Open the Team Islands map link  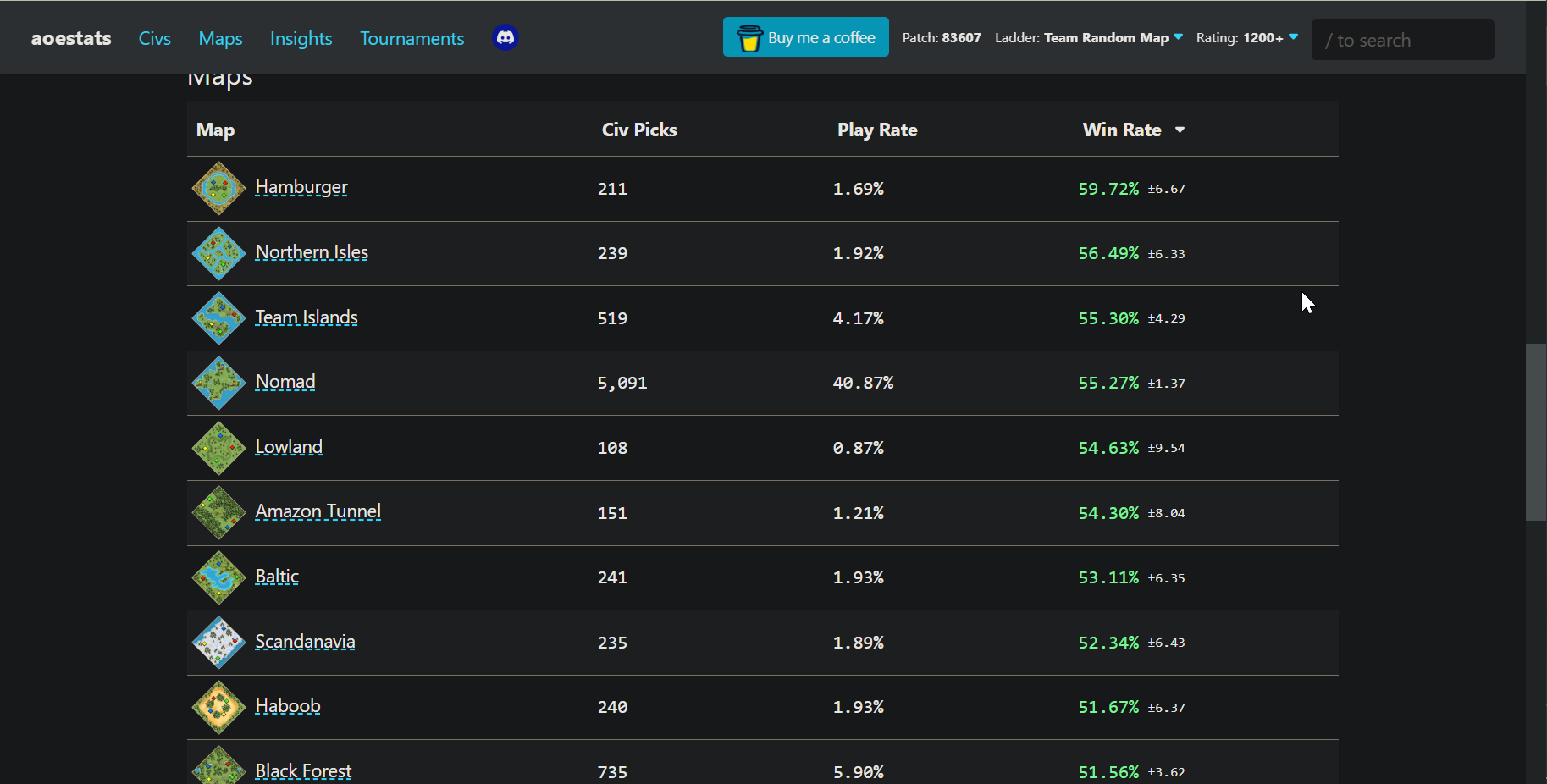click(x=307, y=317)
